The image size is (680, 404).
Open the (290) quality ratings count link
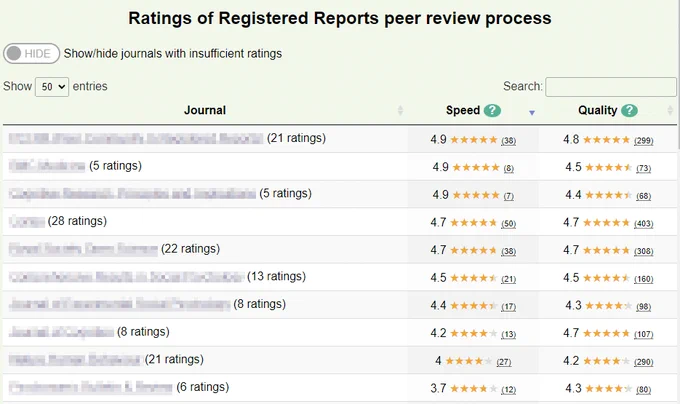(644, 362)
